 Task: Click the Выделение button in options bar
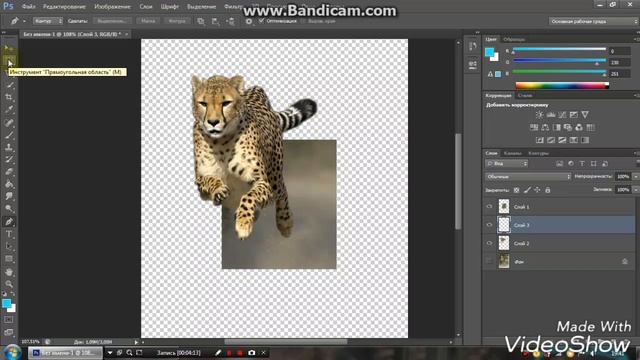click(x=112, y=21)
